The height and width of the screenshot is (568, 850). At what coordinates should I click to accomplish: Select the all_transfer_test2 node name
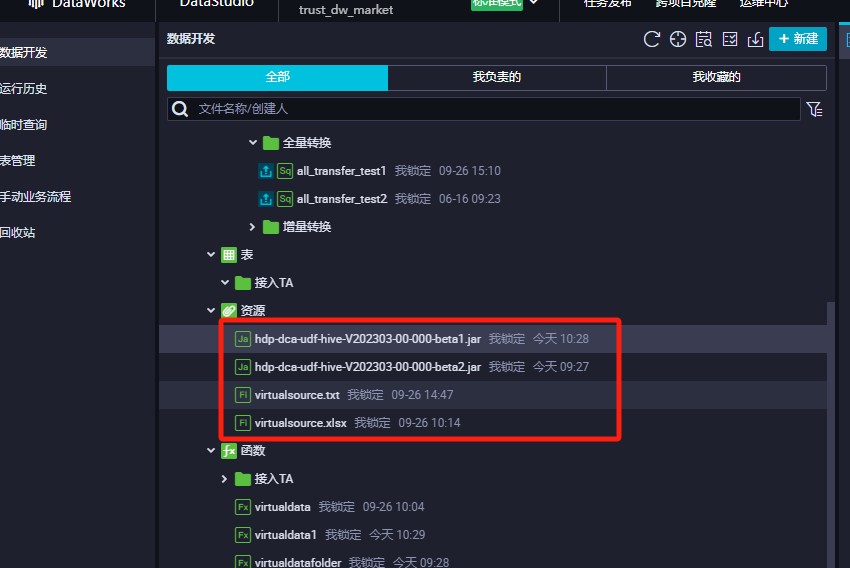pos(342,199)
